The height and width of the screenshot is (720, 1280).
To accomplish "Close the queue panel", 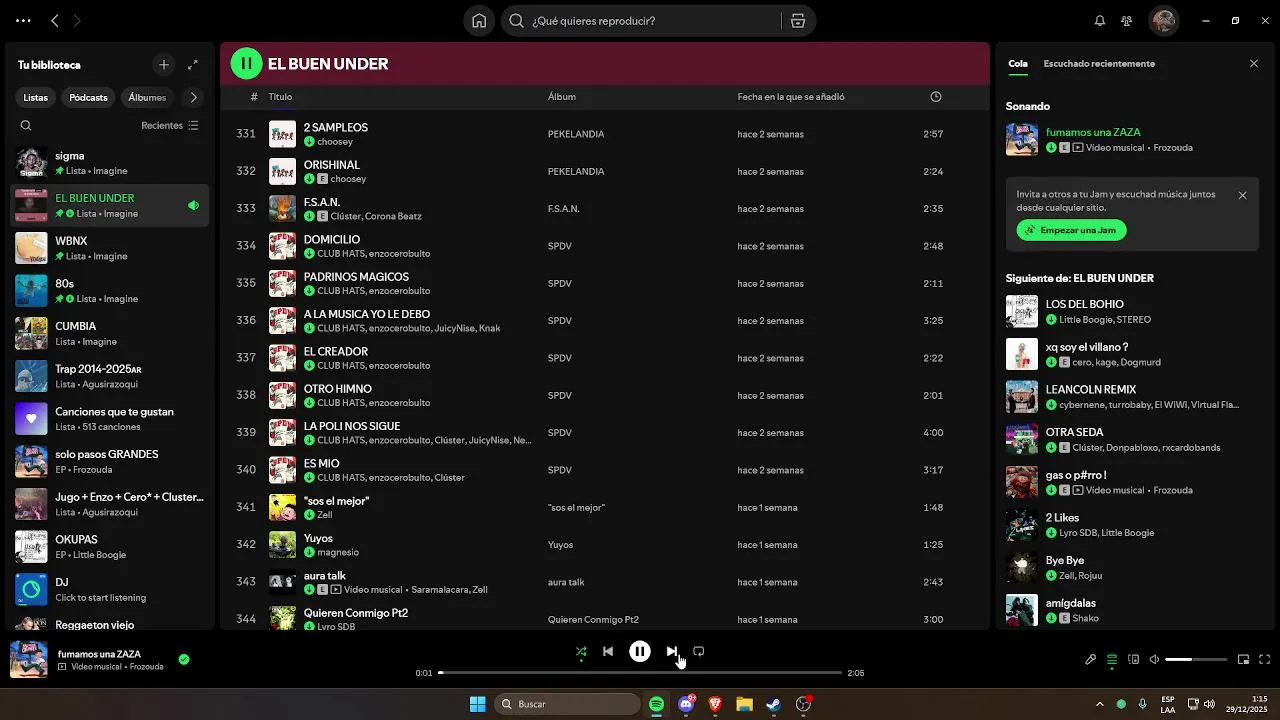I will (x=1254, y=64).
